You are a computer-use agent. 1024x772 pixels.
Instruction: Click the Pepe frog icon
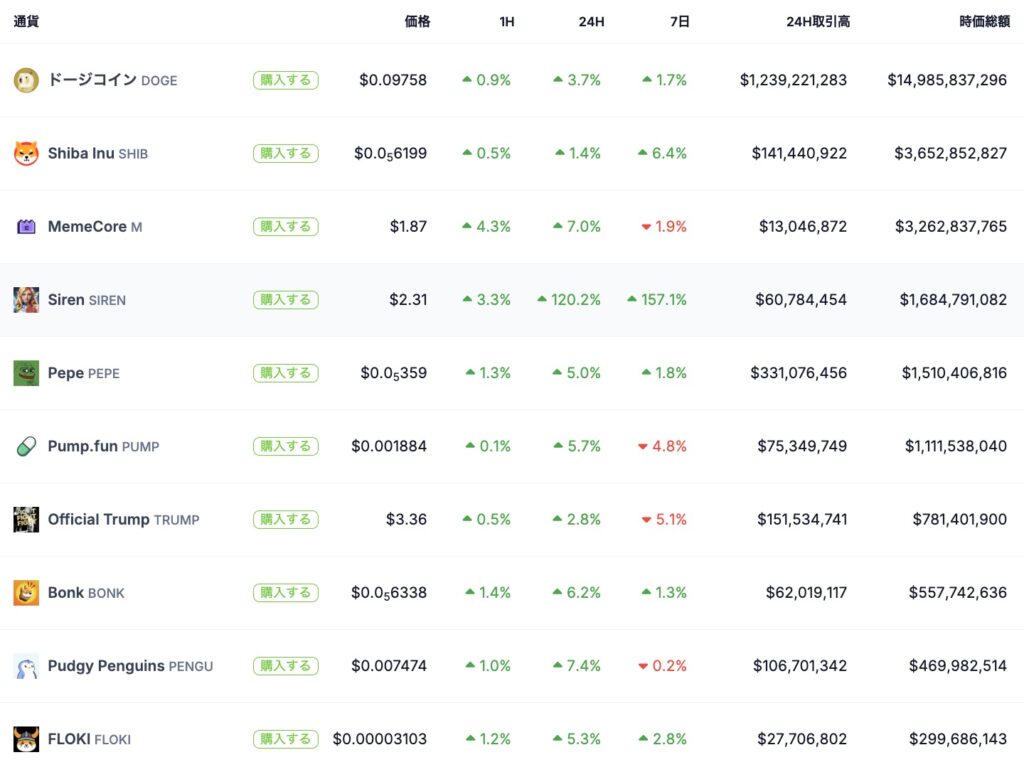pyautogui.click(x=26, y=373)
